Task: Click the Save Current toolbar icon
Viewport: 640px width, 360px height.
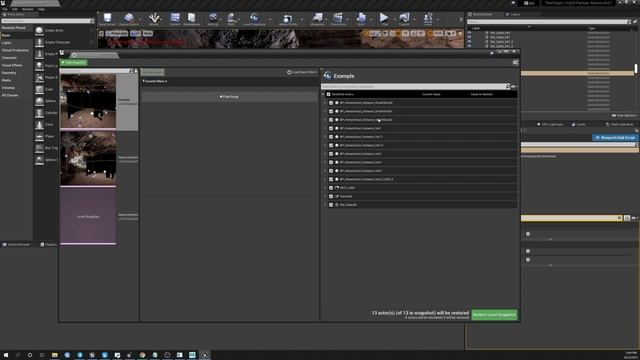Action: tap(107, 19)
